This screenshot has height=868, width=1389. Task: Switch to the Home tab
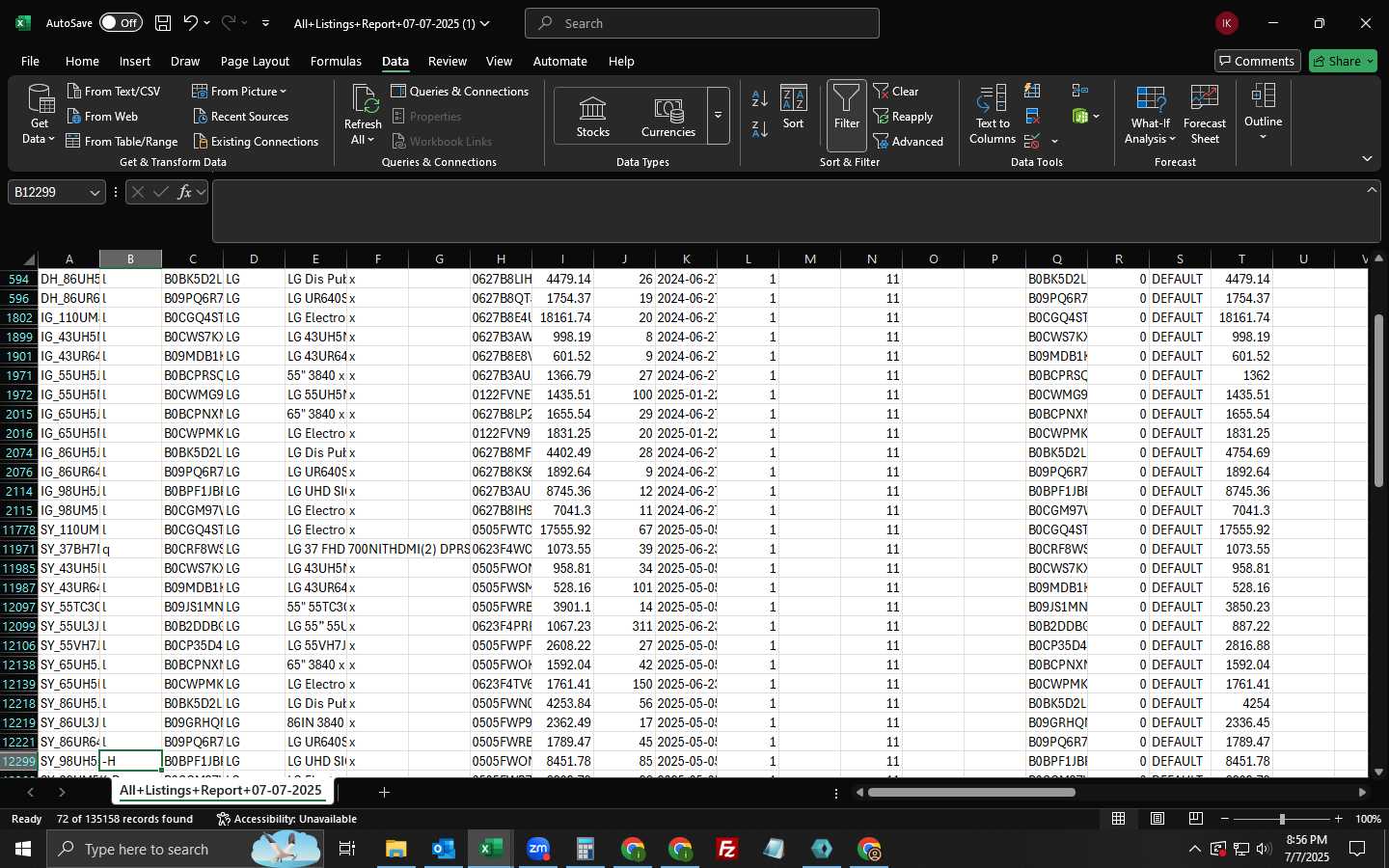click(82, 61)
